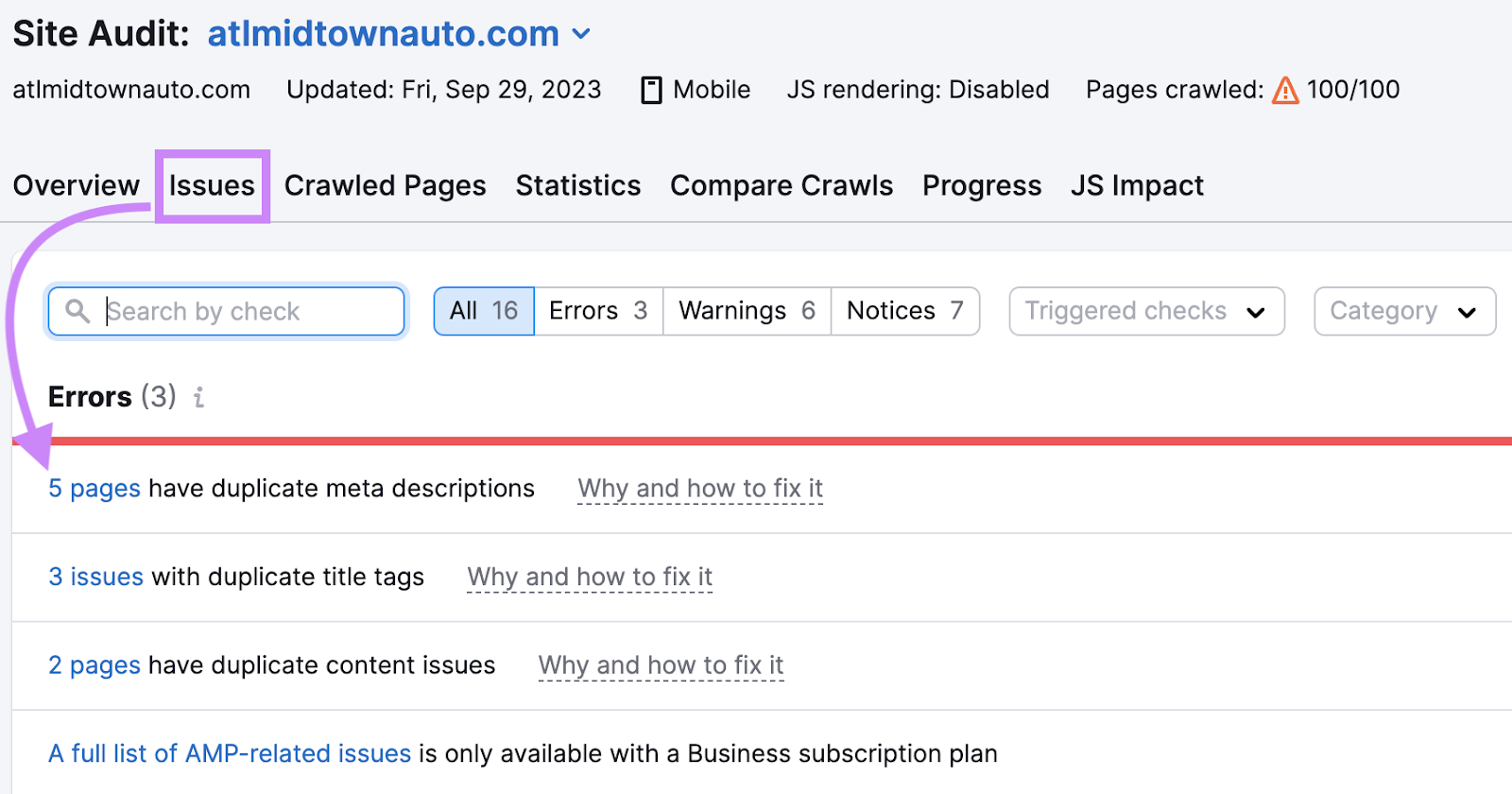Image resolution: width=1512 pixels, height=794 pixels.
Task: Click the pages crawled warning triangle icon
Action: (x=1285, y=91)
